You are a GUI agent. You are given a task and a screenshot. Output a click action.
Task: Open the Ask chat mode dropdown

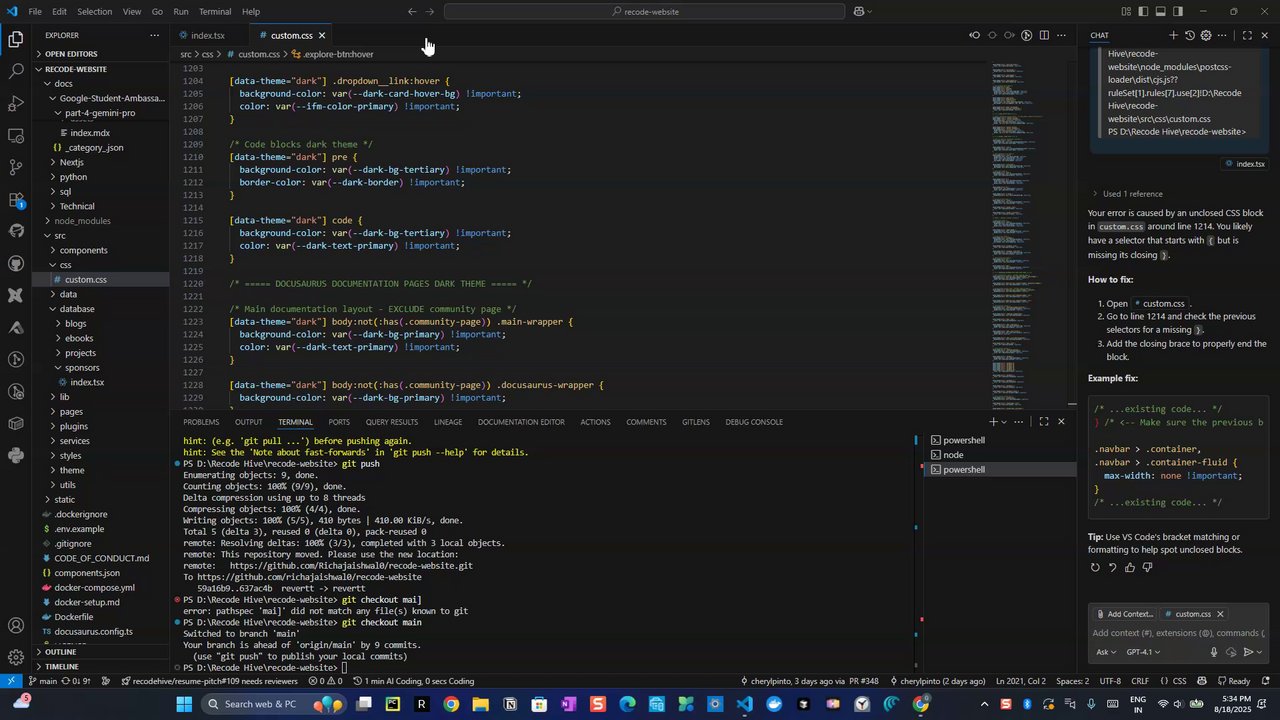(1106, 652)
